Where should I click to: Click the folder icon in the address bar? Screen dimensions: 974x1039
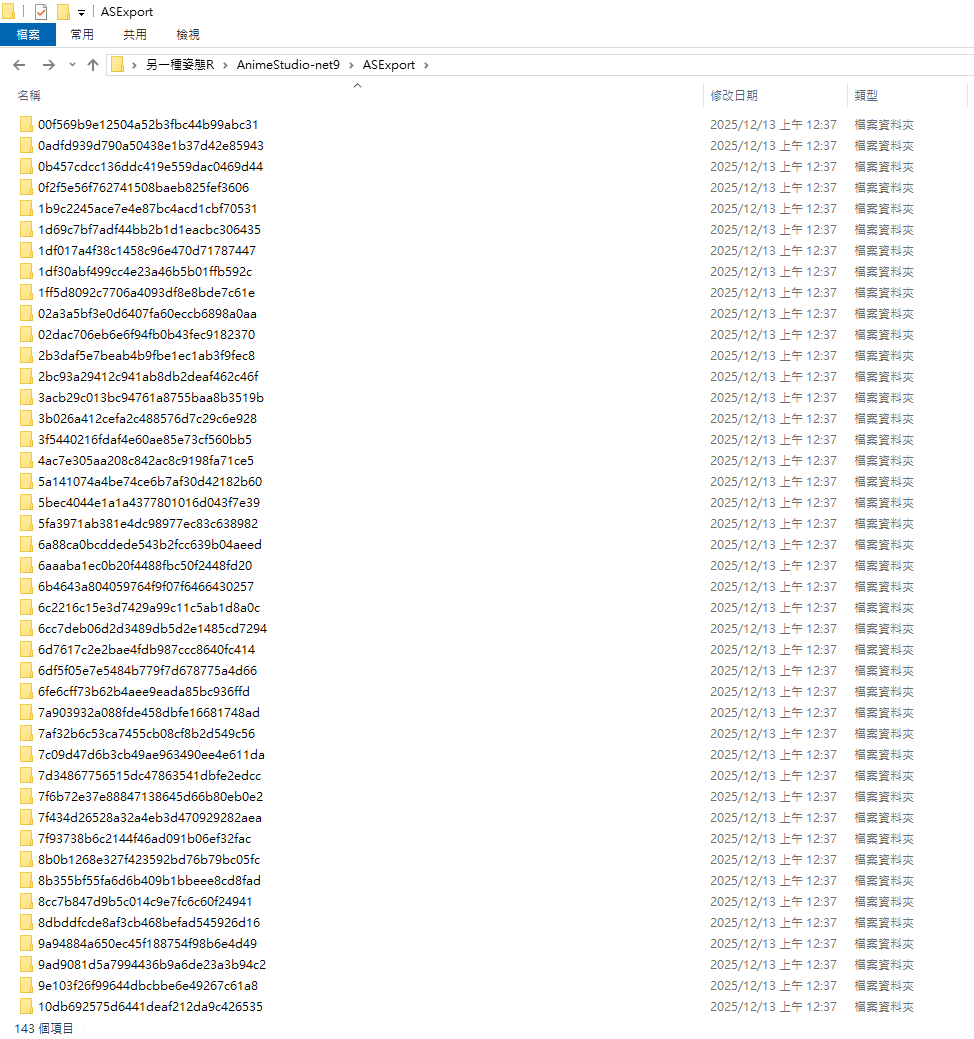tap(118, 65)
